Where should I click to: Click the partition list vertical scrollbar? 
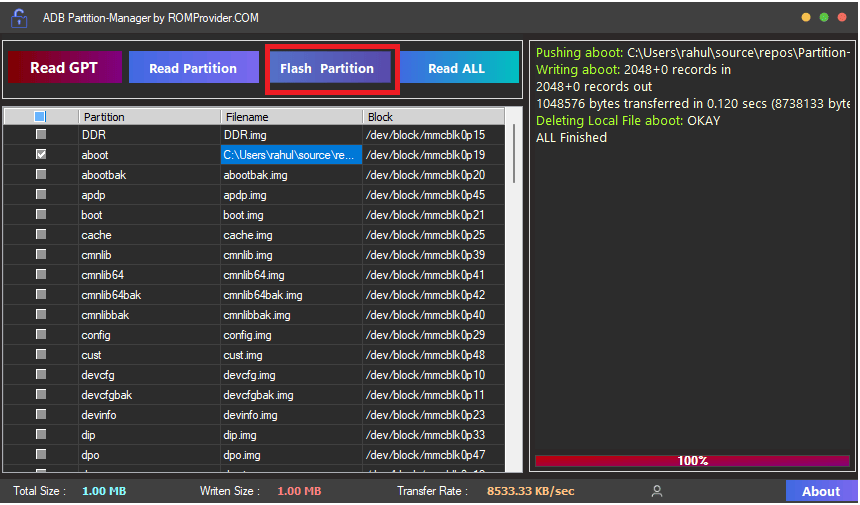514,154
